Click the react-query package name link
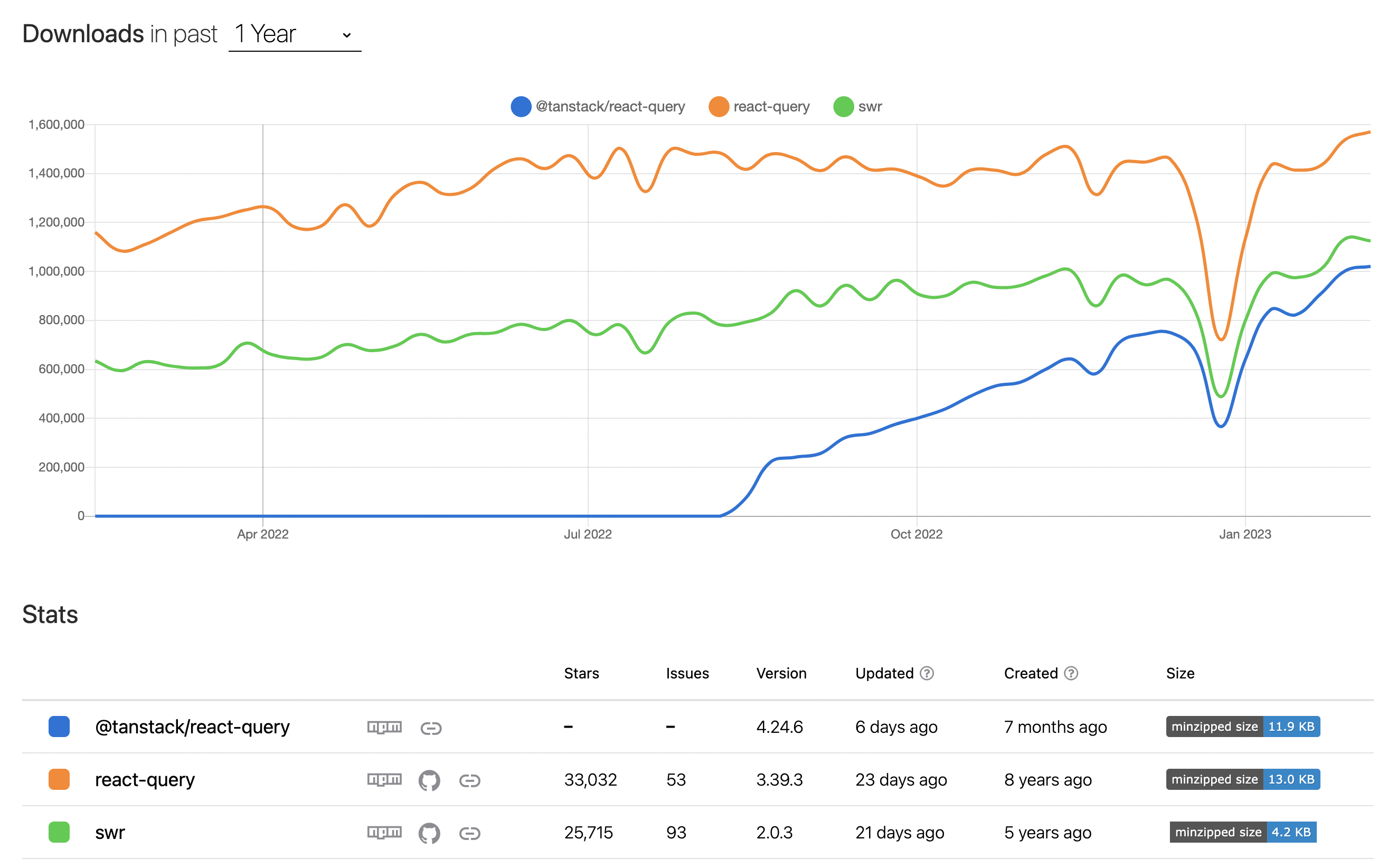This screenshot has height=868, width=1397. tap(145, 780)
